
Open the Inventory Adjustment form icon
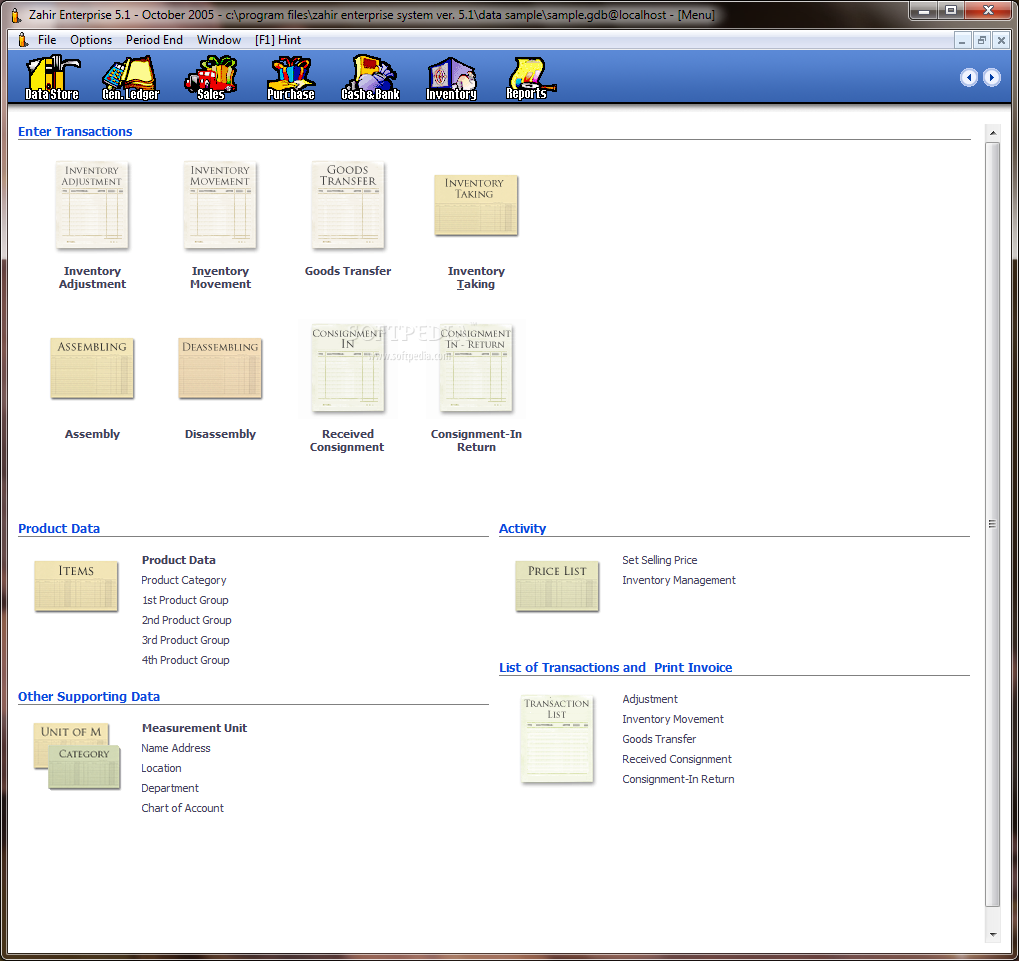click(92, 205)
